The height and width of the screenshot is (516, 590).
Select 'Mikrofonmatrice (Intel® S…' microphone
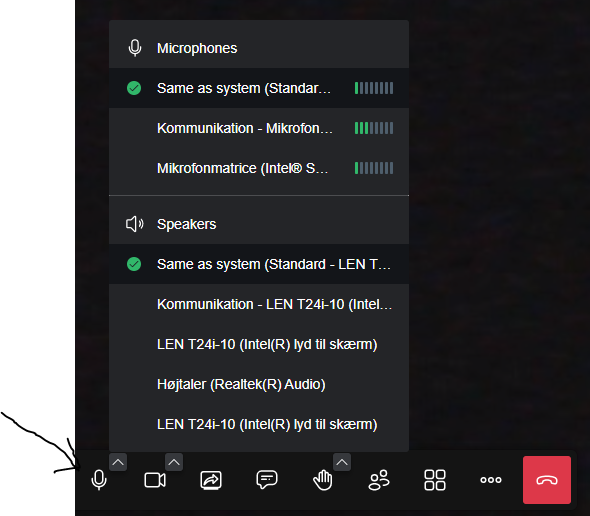coord(259,168)
